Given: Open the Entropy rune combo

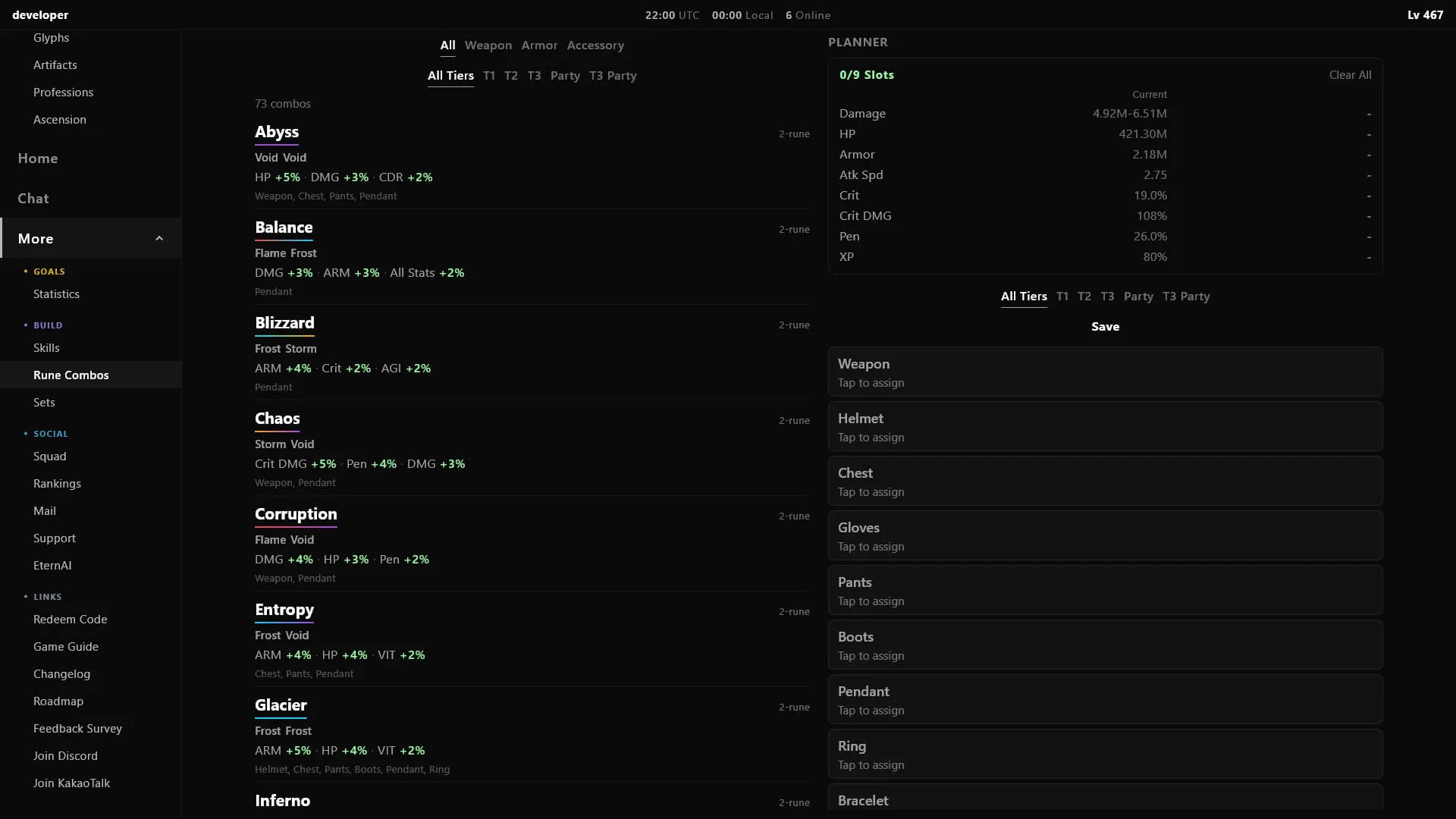Looking at the screenshot, I should click(x=284, y=610).
